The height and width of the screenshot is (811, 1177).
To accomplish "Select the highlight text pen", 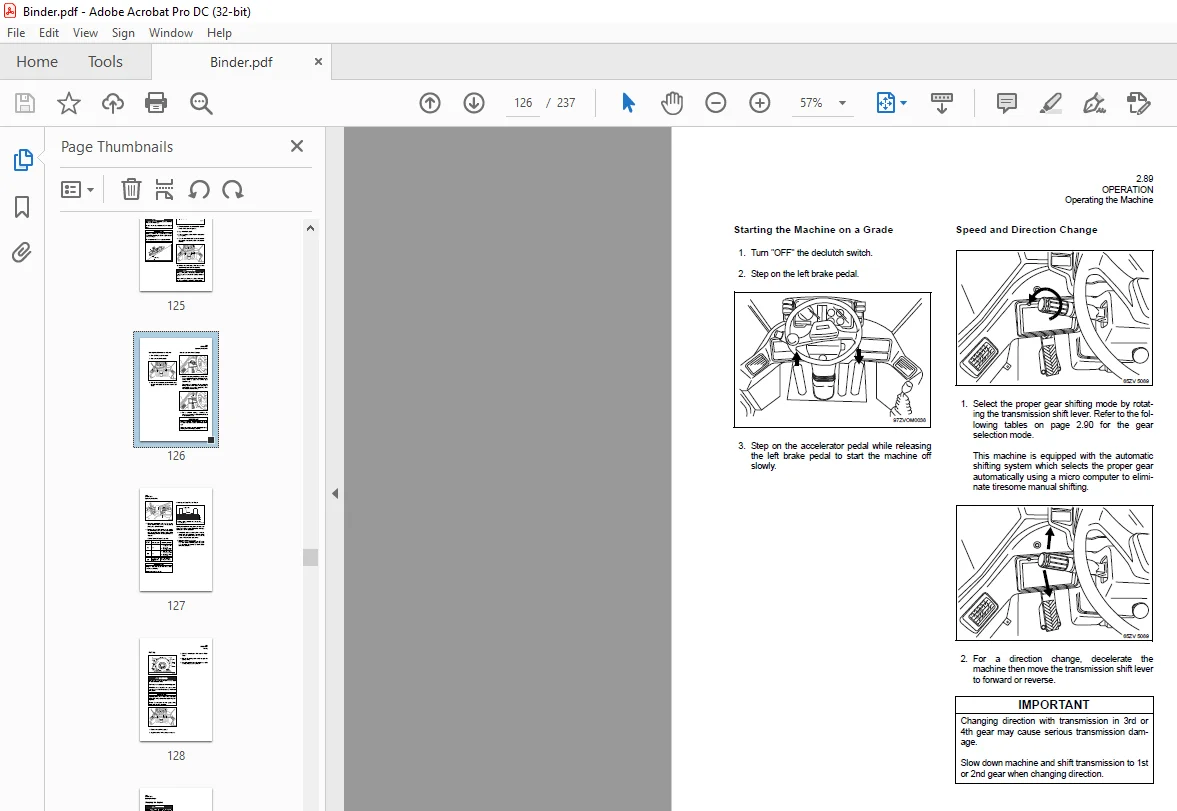I will point(1050,103).
